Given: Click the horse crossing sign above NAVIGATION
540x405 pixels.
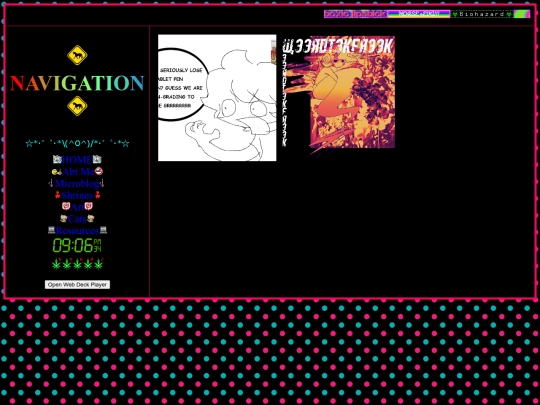Looking at the screenshot, I should pyautogui.click(x=77, y=55).
